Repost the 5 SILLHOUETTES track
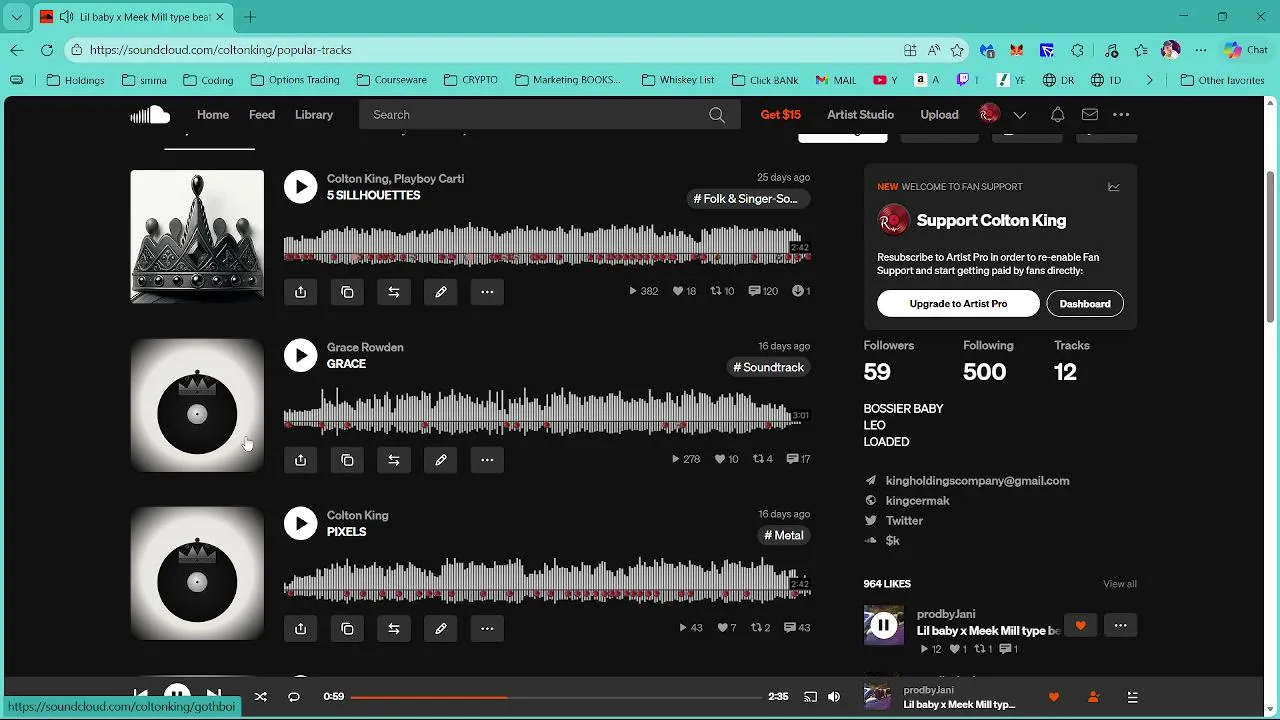This screenshot has height=720, width=1280. click(394, 292)
